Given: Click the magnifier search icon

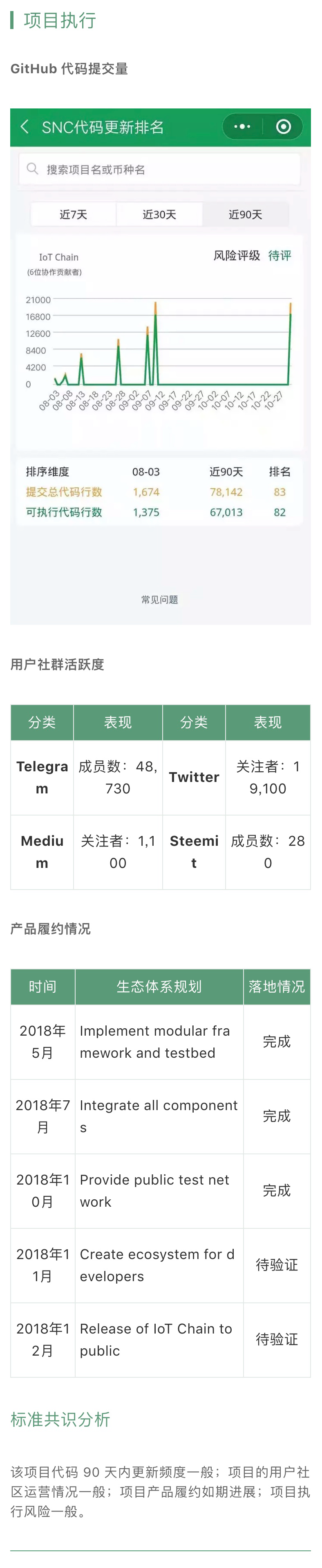Looking at the screenshot, I should coord(32,169).
